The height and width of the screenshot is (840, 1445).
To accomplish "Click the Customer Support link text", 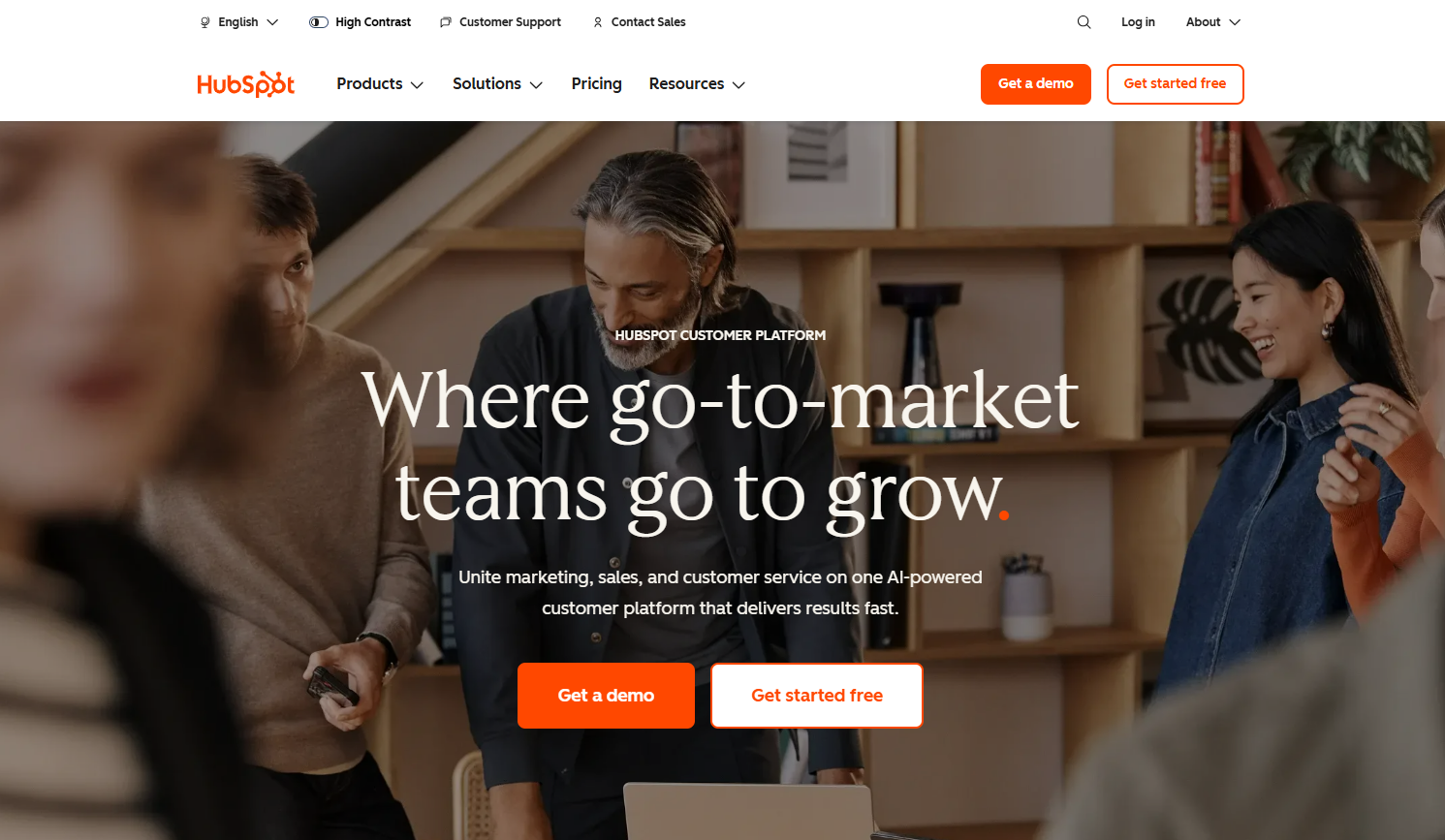I will click(x=510, y=22).
